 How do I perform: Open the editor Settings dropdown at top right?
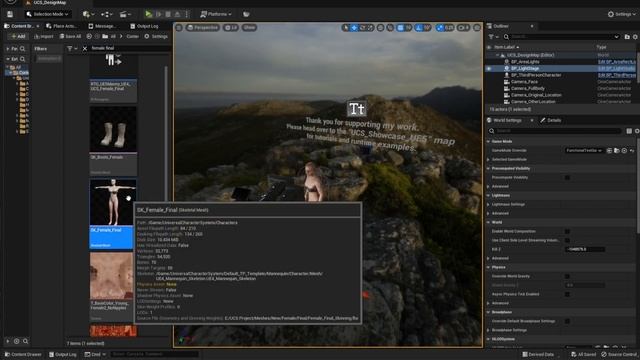[622, 14]
